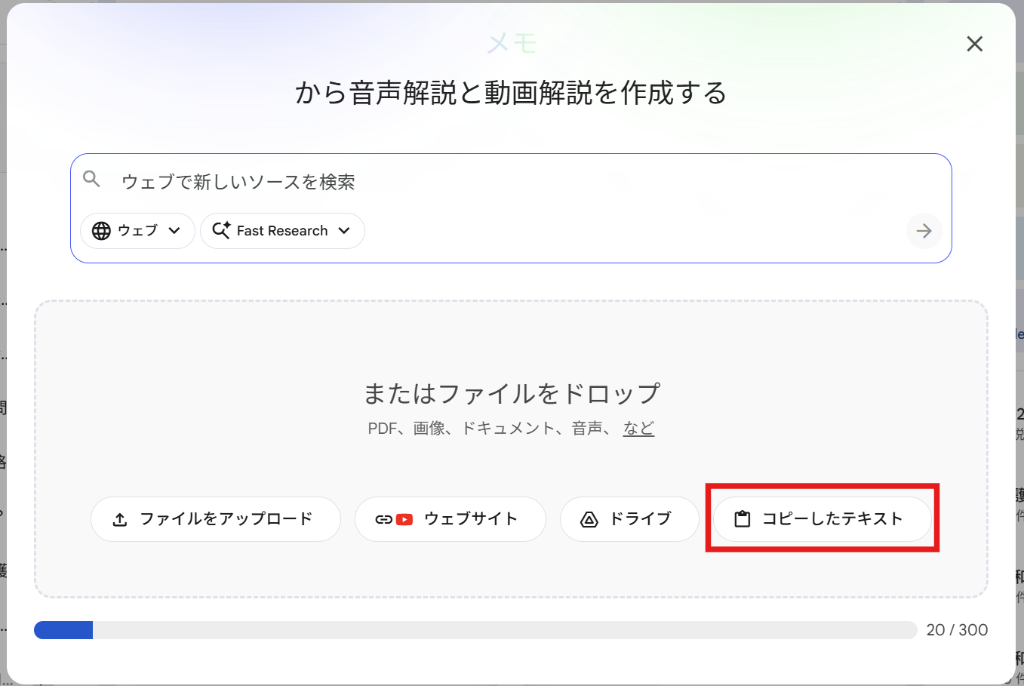Screen dimensions: 1024x686
Task: Click the から音声解説と動画解説を作成する title
Action: coord(511,93)
